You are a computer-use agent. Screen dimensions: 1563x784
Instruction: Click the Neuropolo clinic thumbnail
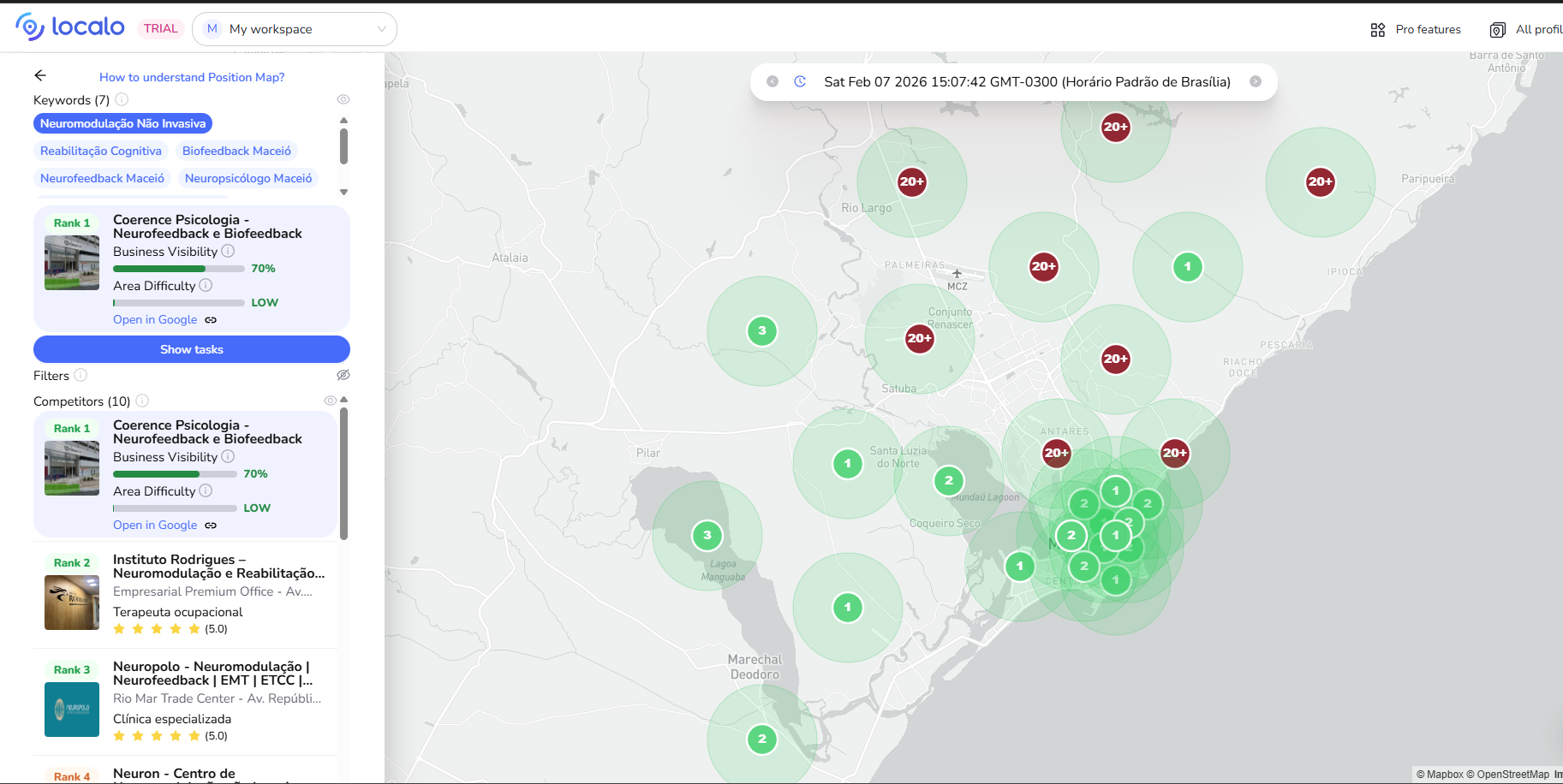click(72, 710)
